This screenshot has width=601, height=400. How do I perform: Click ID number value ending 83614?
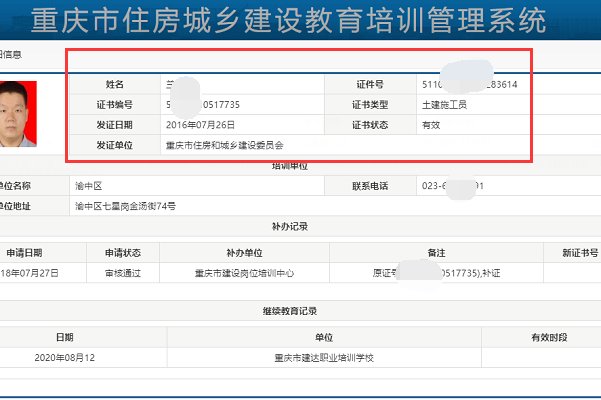[x=470, y=84]
